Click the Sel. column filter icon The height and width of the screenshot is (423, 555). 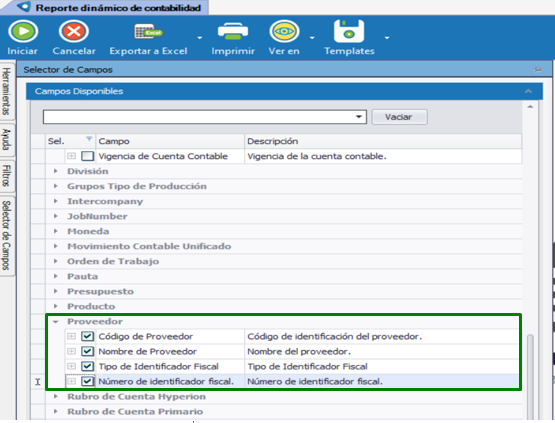pos(89,138)
